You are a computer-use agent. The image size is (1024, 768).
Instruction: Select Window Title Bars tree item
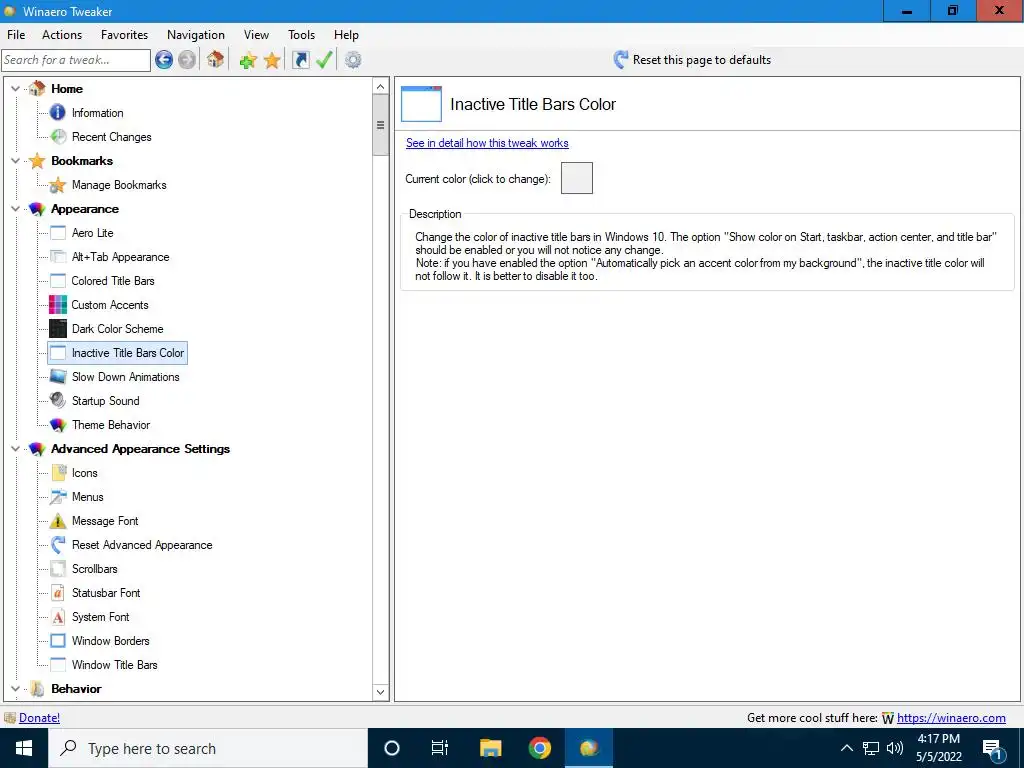(114, 665)
